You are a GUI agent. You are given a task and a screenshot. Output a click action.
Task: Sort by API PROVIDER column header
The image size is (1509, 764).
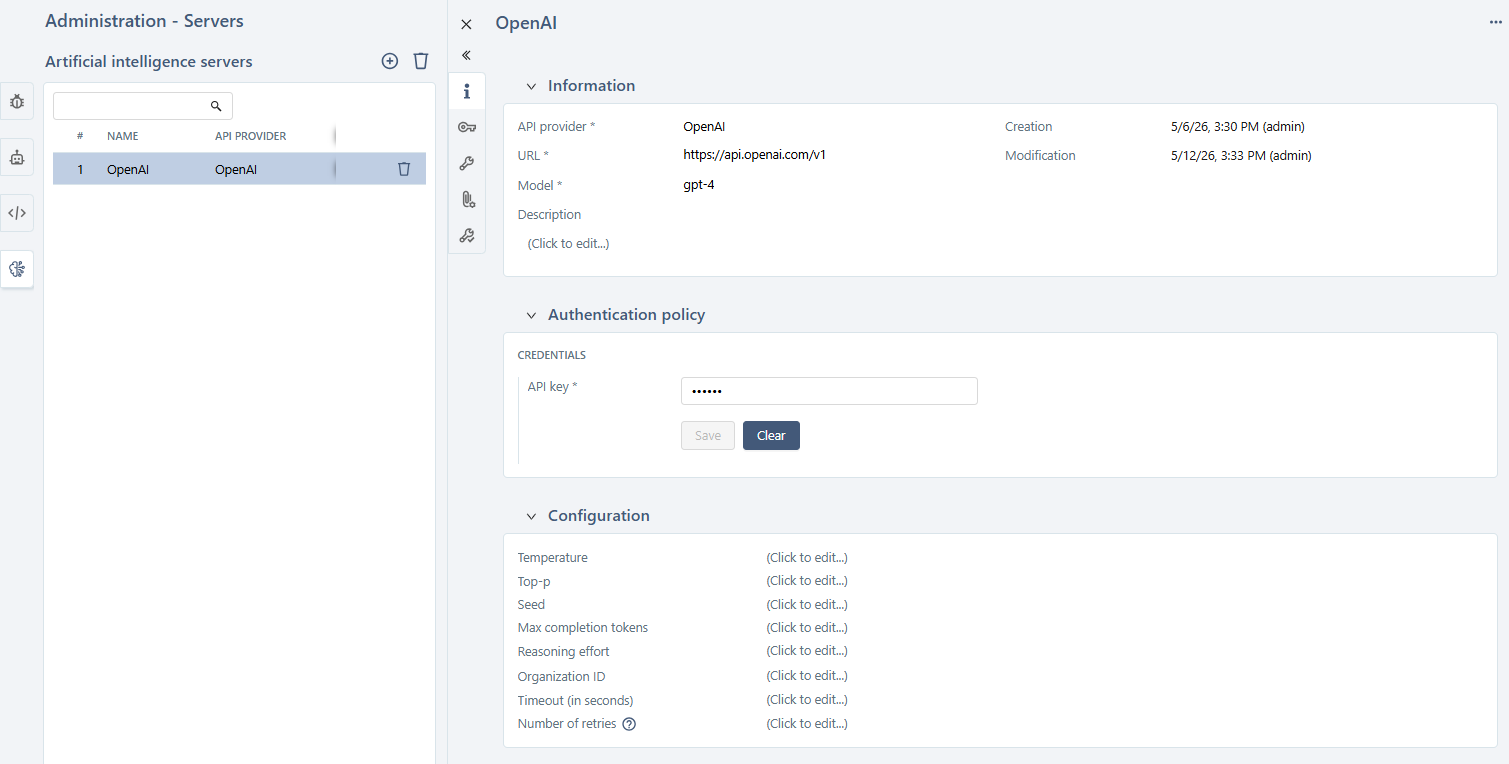pos(251,136)
